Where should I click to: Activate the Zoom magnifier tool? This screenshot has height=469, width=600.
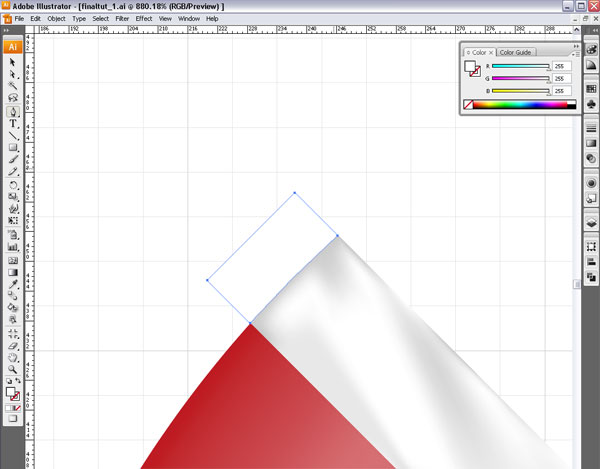click(x=13, y=370)
